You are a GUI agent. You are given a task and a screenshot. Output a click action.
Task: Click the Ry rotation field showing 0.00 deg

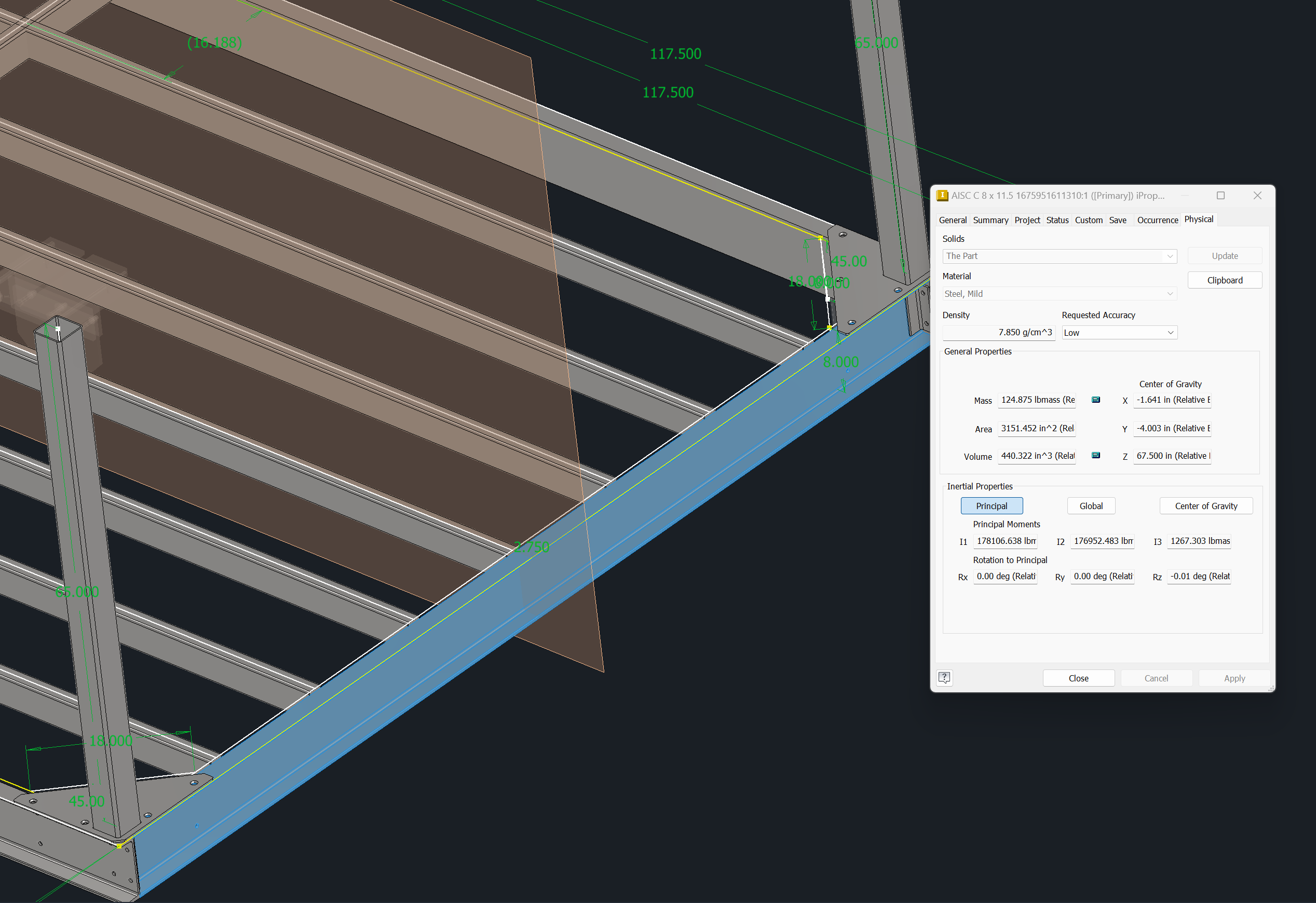[x=1102, y=577]
